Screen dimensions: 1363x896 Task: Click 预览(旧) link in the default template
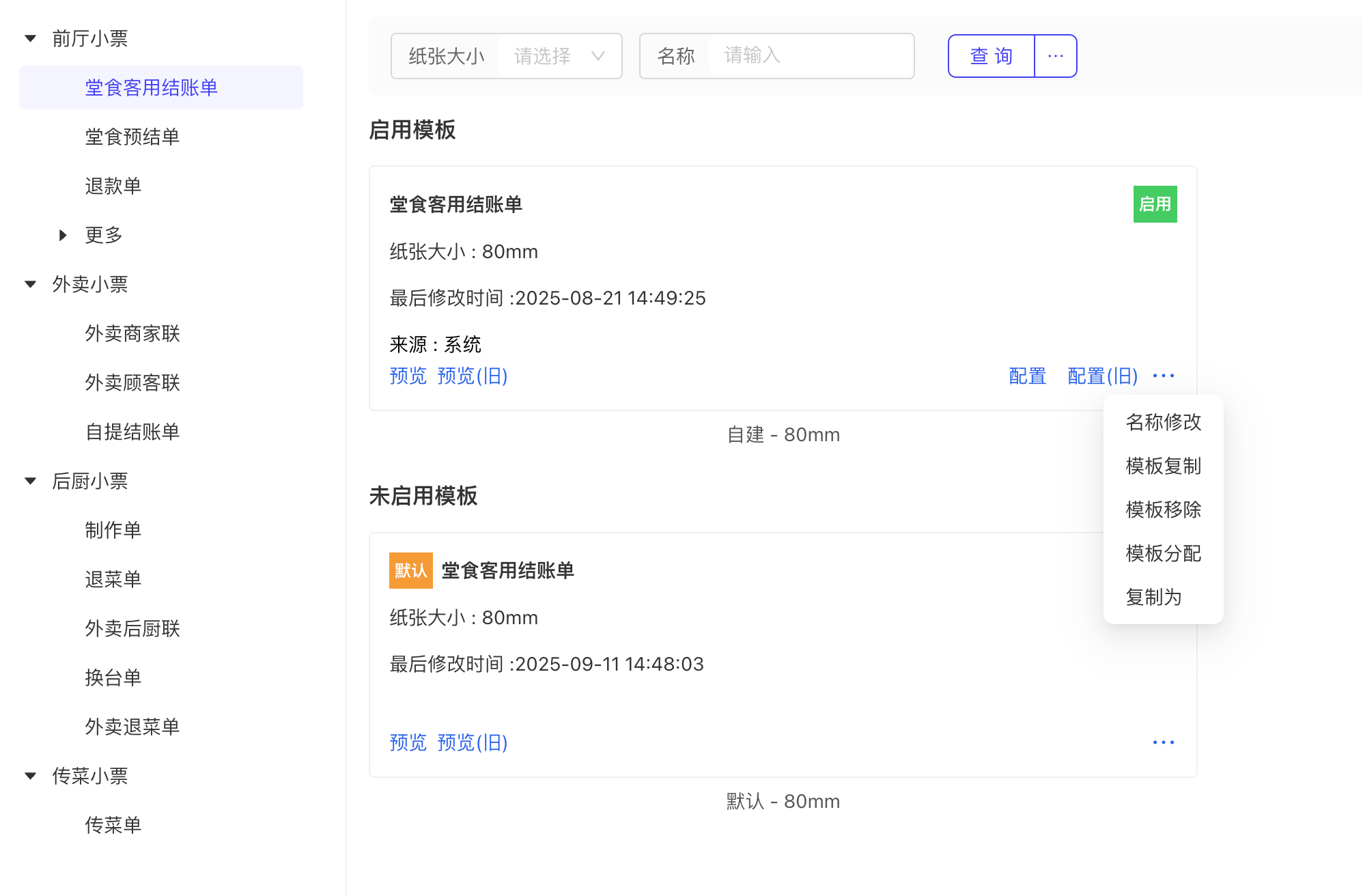coord(472,742)
